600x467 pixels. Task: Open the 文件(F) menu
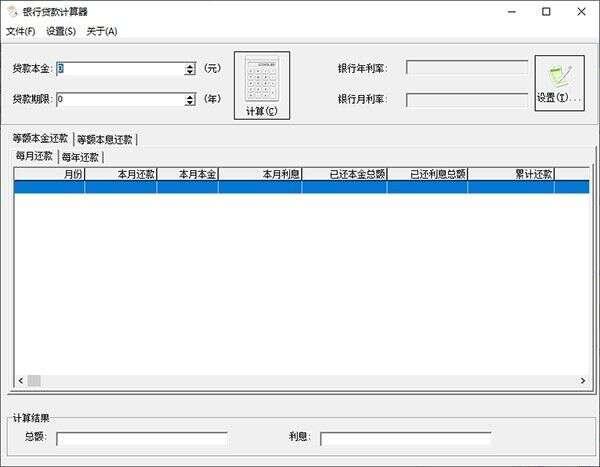coord(21,31)
